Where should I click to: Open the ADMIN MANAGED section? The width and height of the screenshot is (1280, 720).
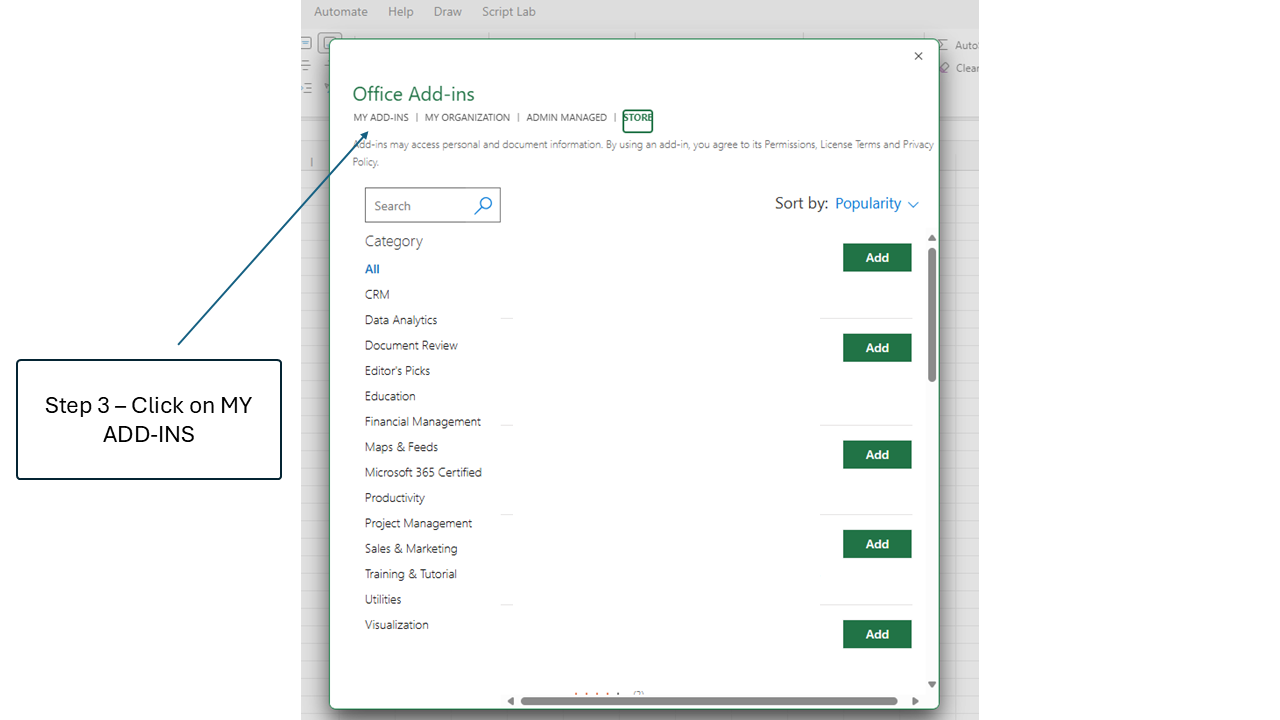(x=566, y=117)
